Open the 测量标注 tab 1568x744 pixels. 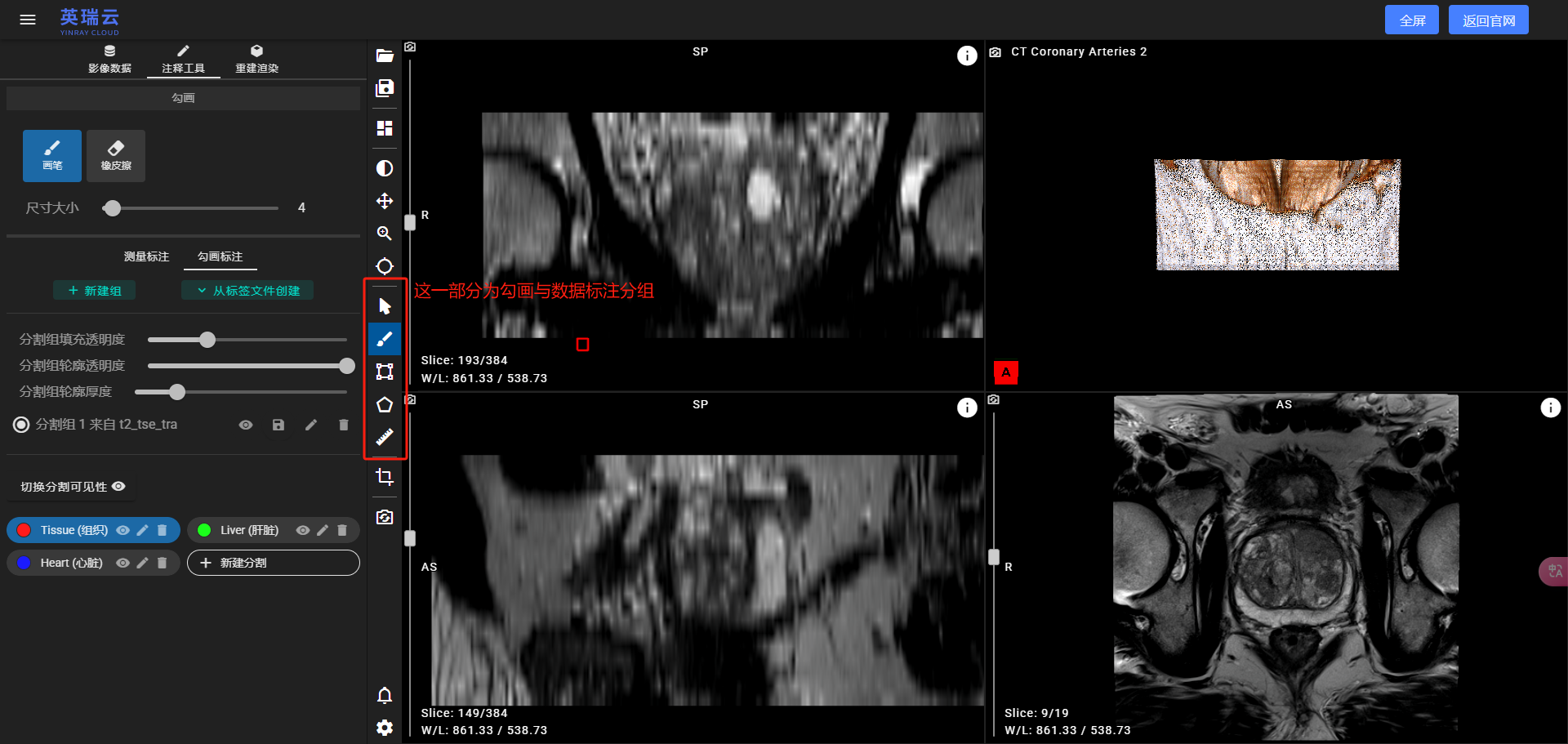coord(146,256)
